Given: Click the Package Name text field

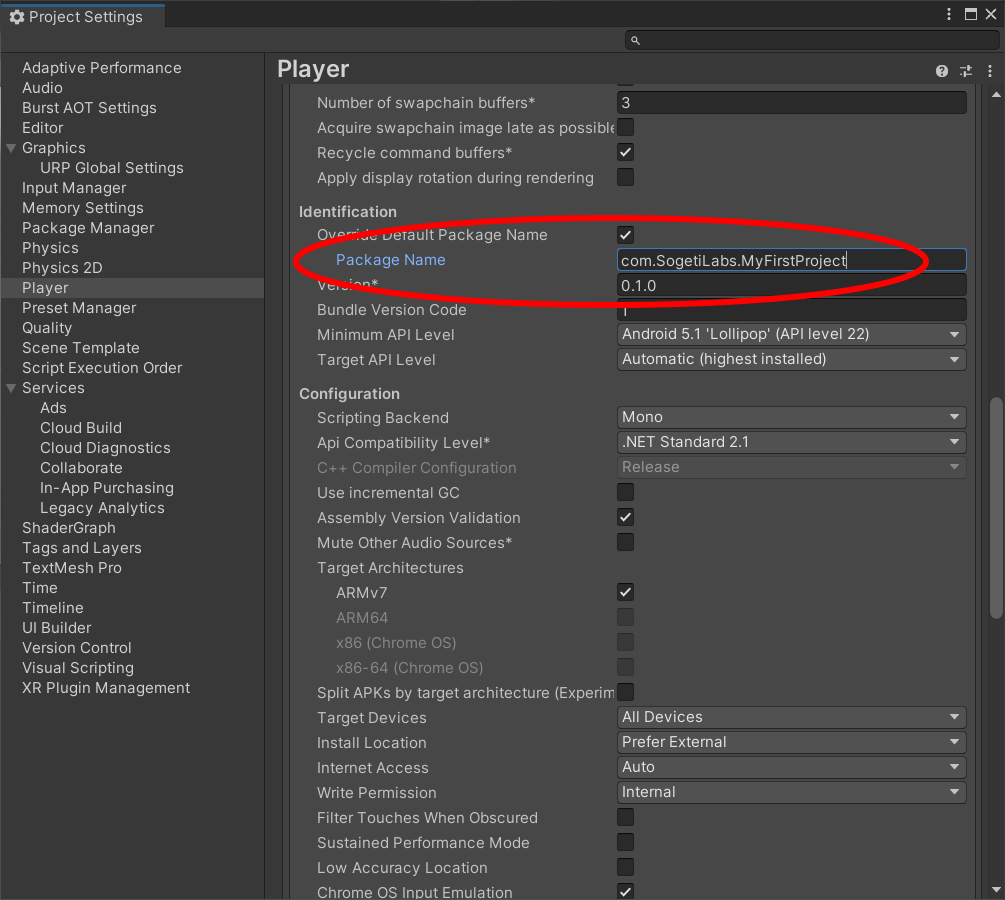Looking at the screenshot, I should [791, 260].
